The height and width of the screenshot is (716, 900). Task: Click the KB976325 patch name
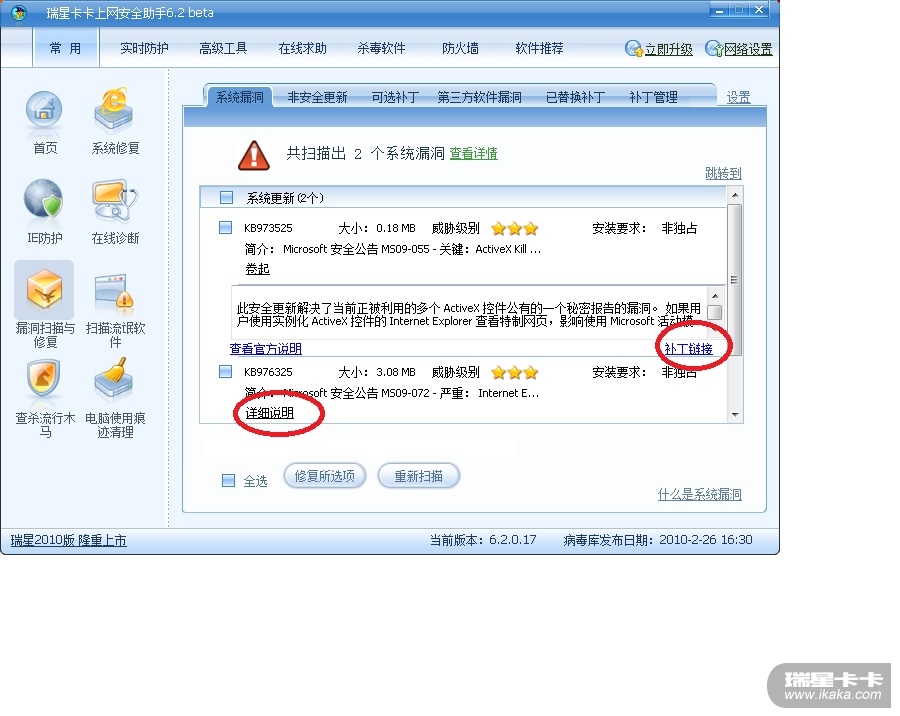pyautogui.click(x=268, y=372)
